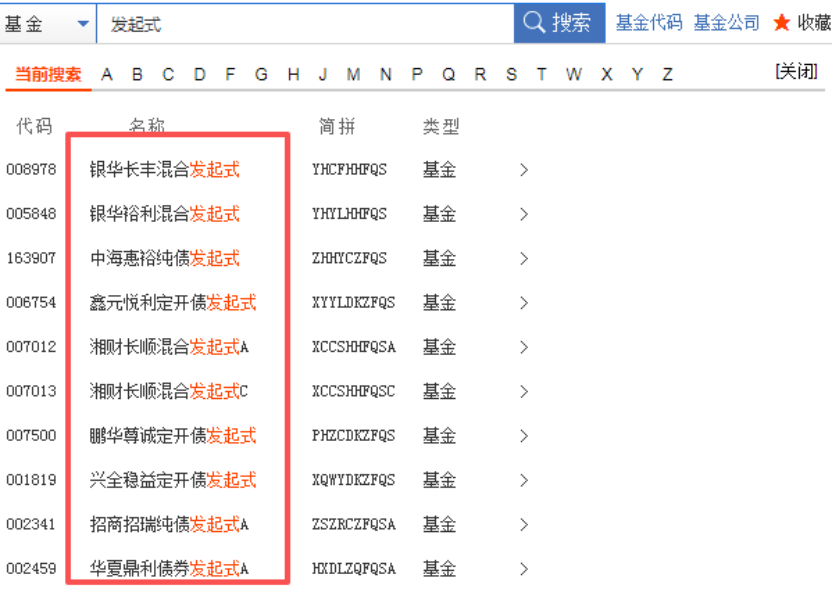Screen dimensions: 832x596
Task: Click the arrow chevron in row 007012
Action: (x=524, y=347)
